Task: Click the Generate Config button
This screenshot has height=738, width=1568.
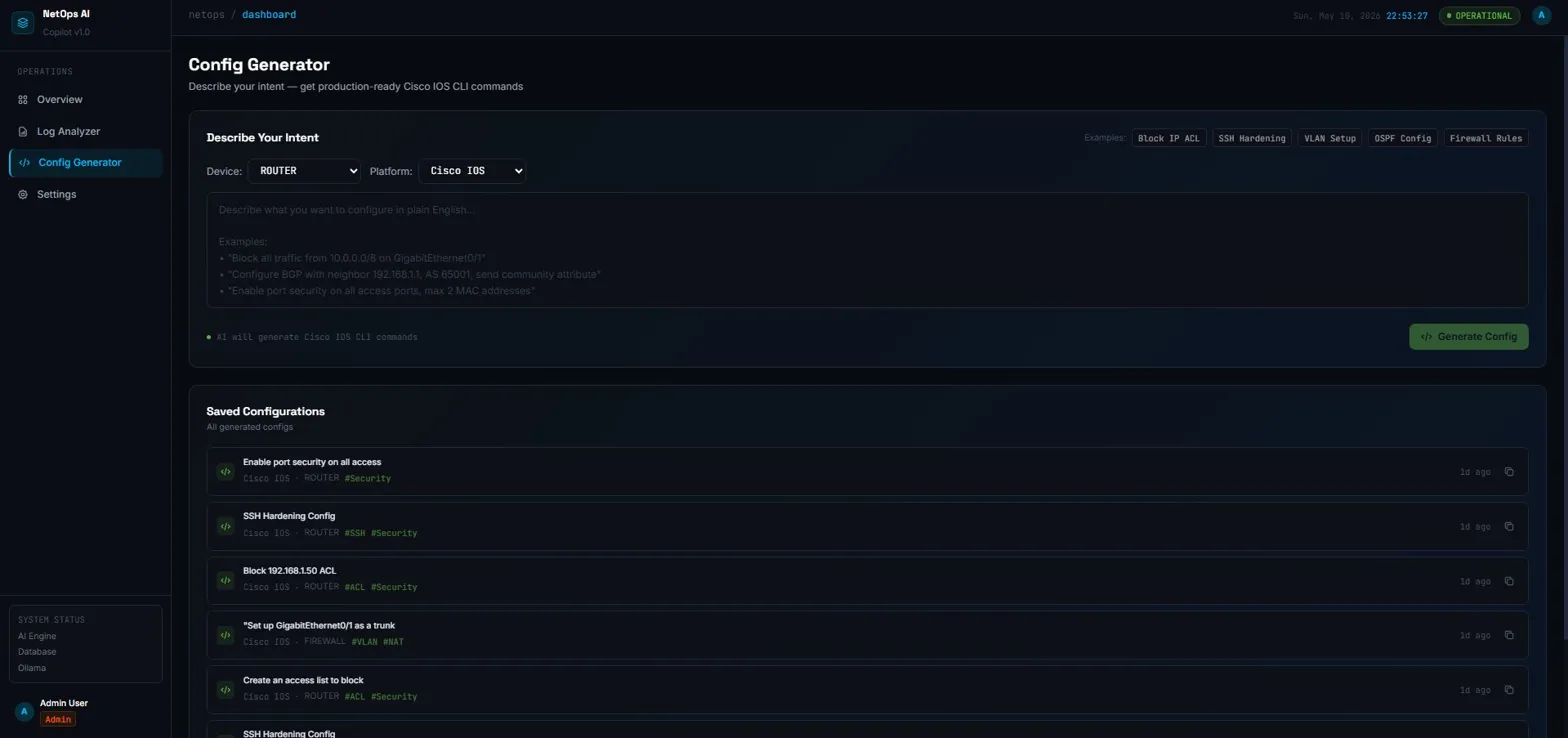Action: (x=1468, y=337)
